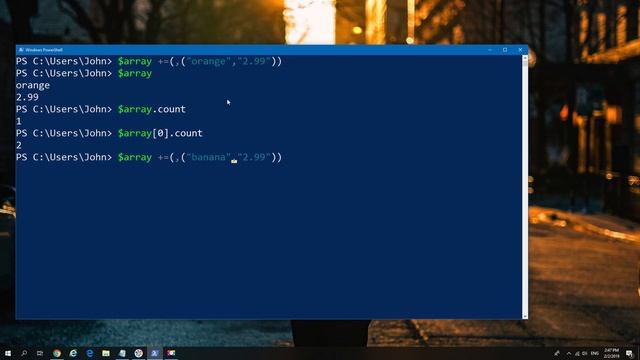This screenshot has width=640, height=360.
Task: Click the PowerShell scrollbar down arrow
Action: (525, 316)
